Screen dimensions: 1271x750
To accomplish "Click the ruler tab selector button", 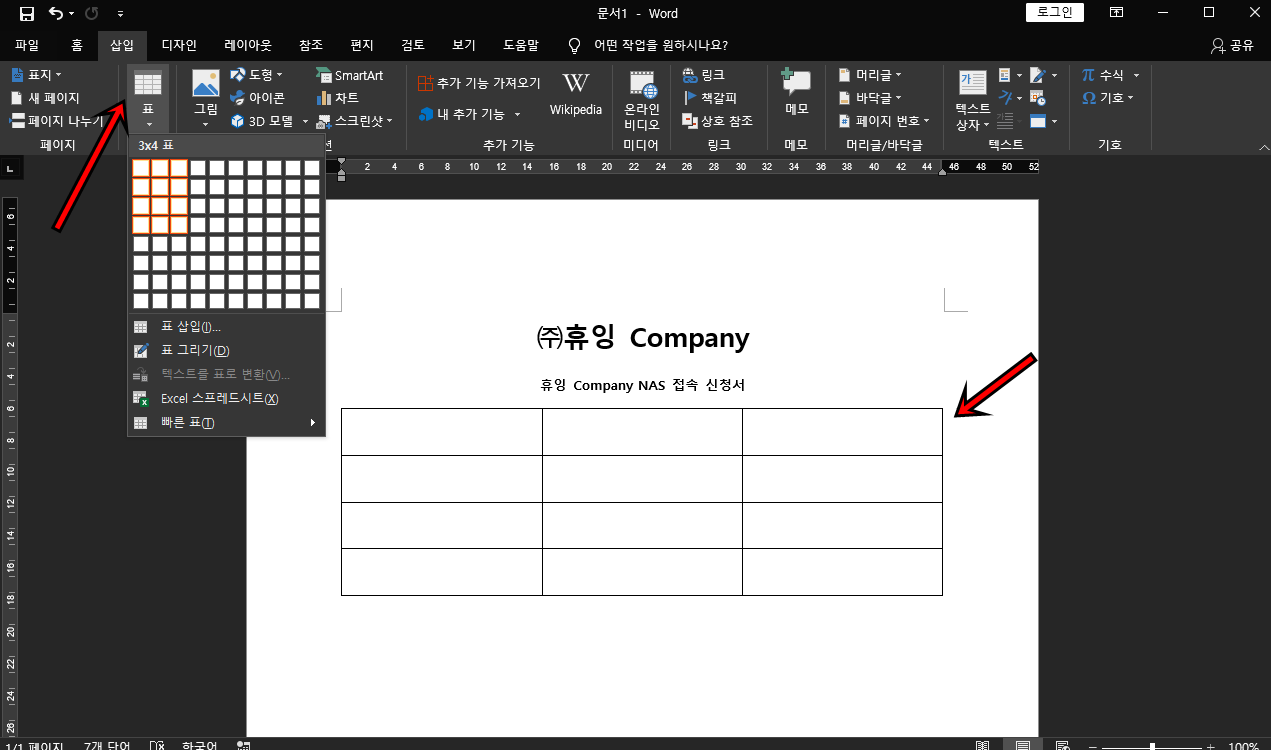I will pyautogui.click(x=12, y=170).
